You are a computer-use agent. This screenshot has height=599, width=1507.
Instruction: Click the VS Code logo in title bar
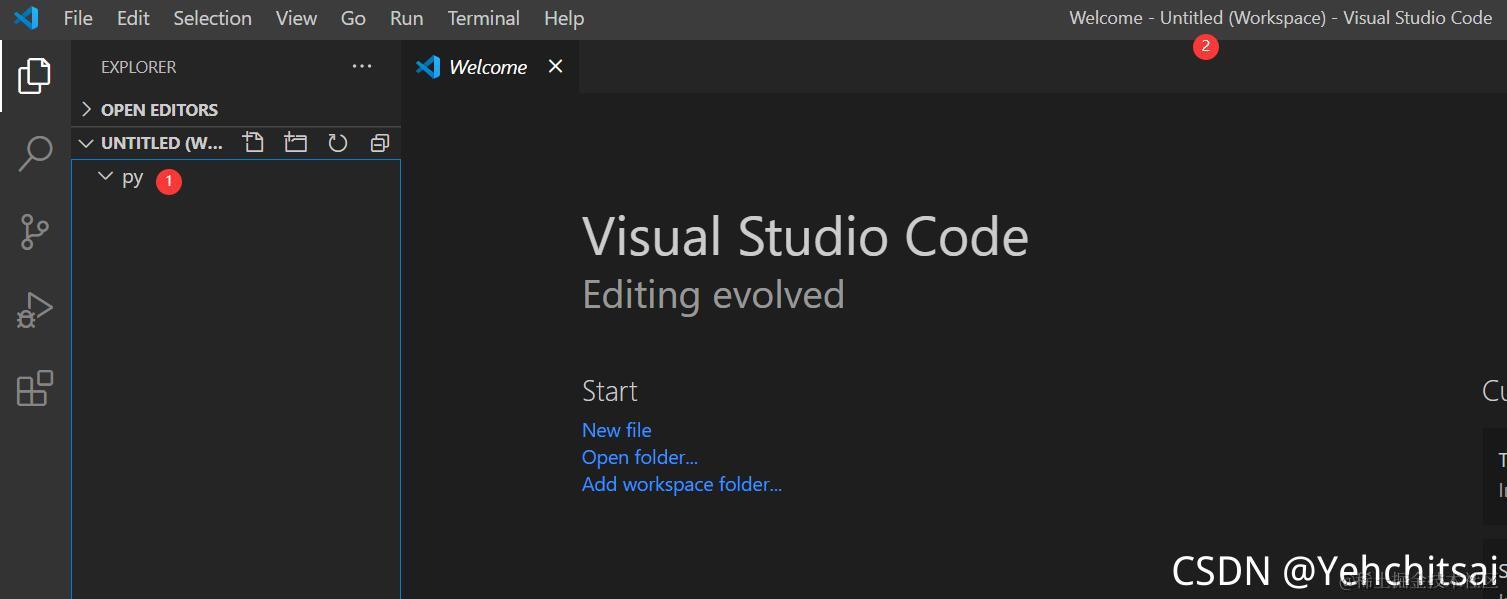point(26,18)
